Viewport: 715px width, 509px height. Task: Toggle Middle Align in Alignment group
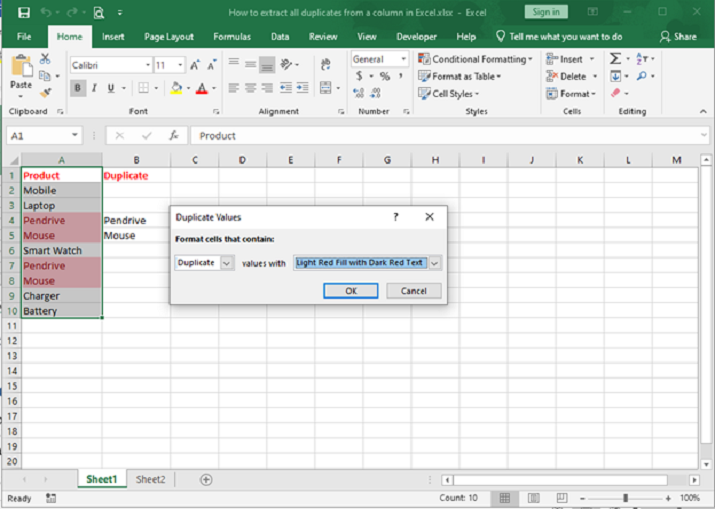[250, 65]
